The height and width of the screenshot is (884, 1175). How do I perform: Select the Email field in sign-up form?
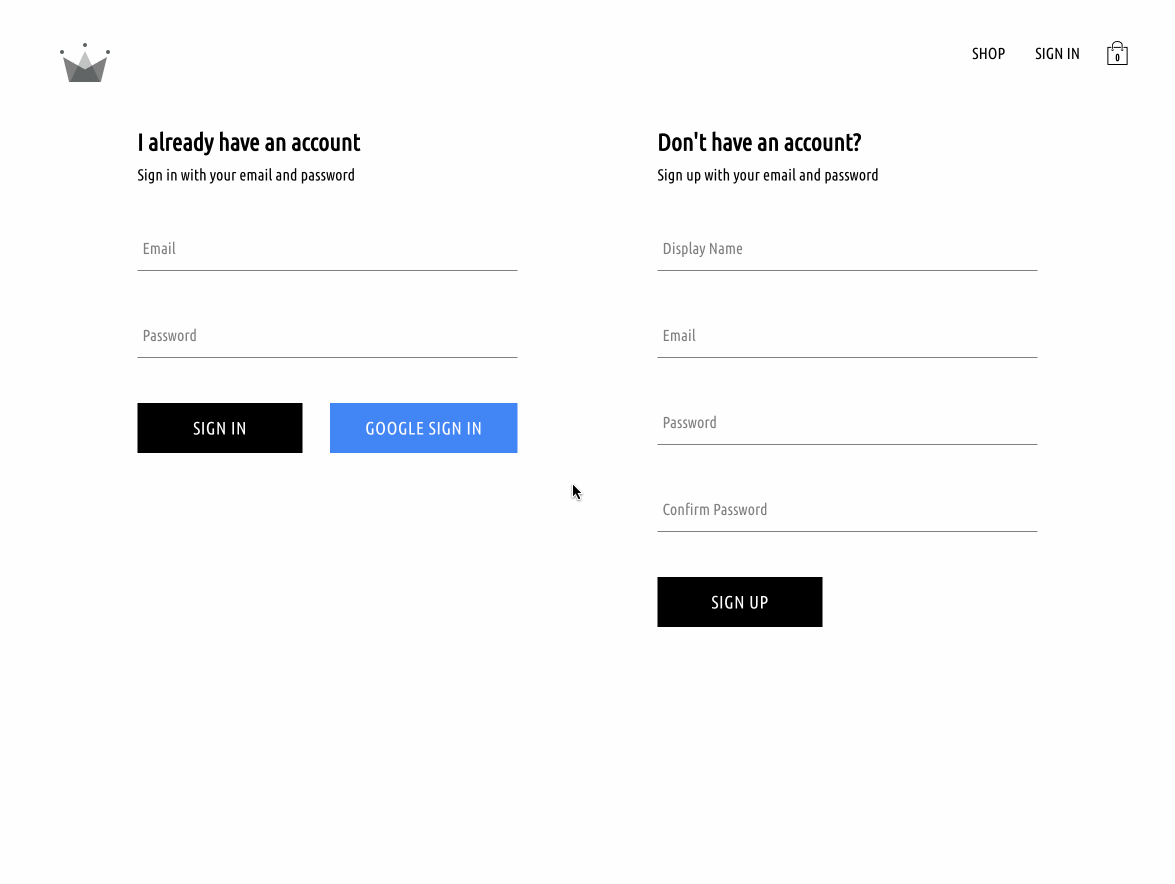coord(848,336)
